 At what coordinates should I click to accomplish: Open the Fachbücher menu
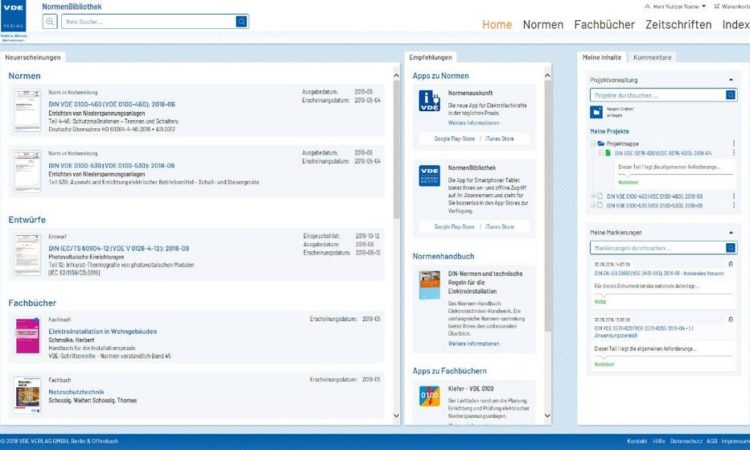[x=604, y=24]
